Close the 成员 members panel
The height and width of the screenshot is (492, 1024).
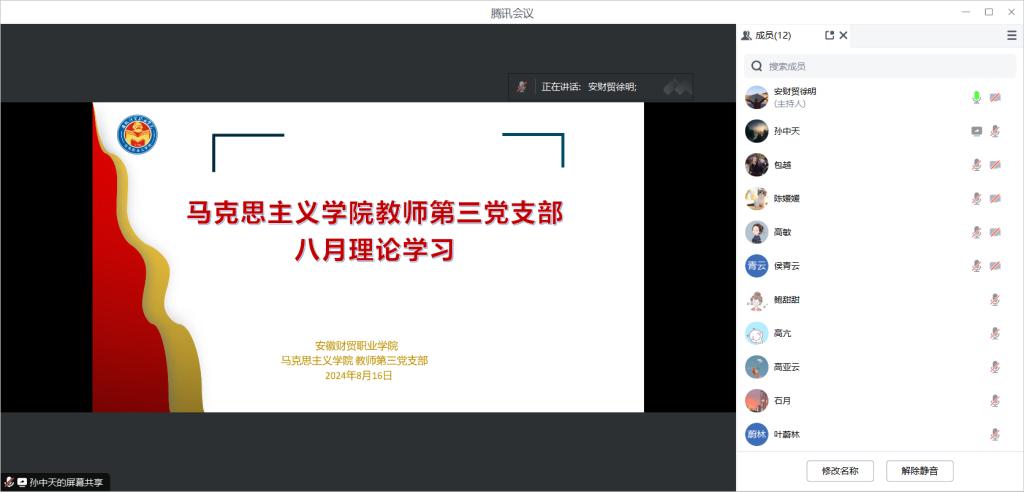point(843,35)
